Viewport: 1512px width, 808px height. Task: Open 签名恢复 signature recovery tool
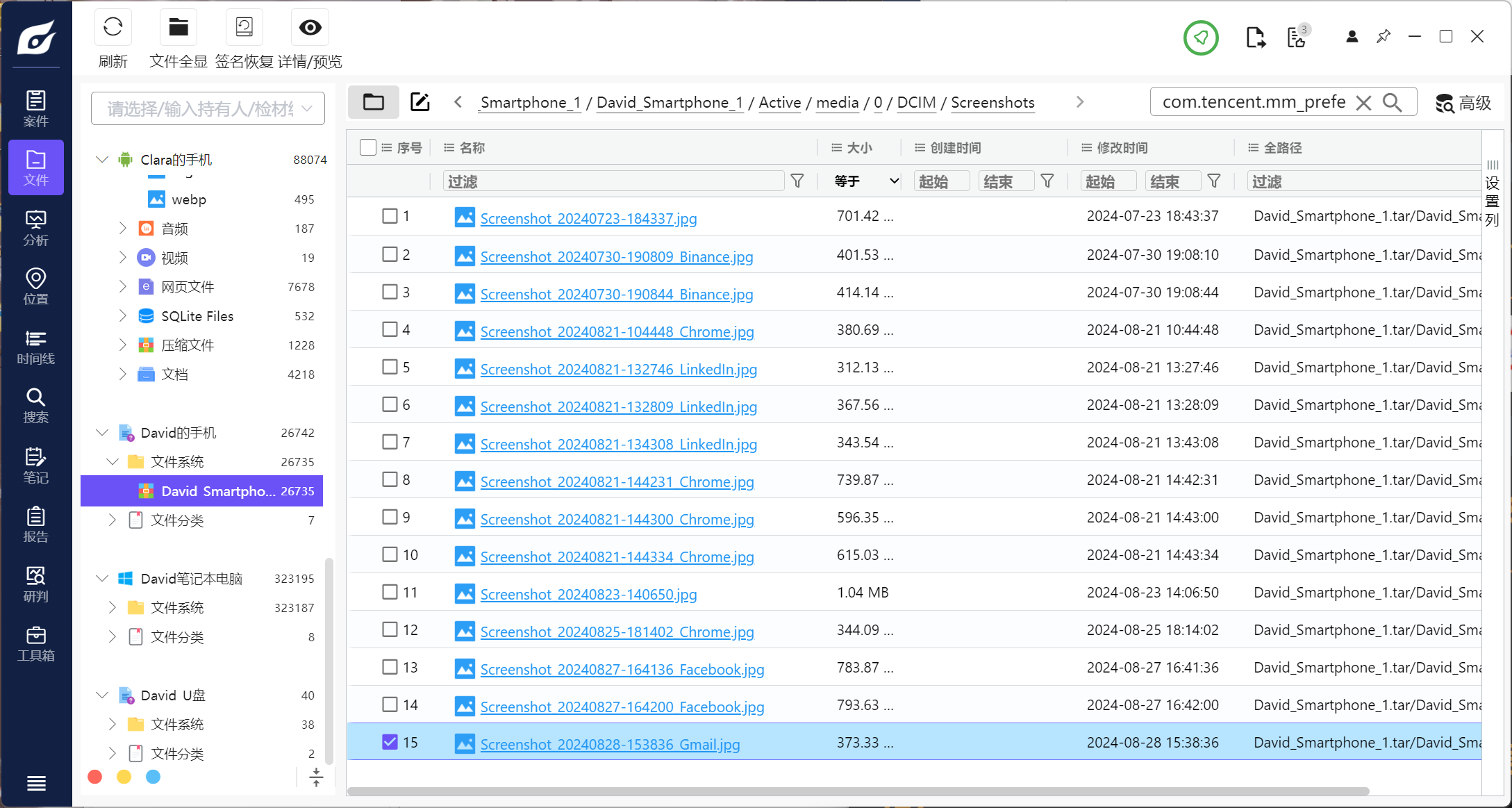tap(244, 28)
